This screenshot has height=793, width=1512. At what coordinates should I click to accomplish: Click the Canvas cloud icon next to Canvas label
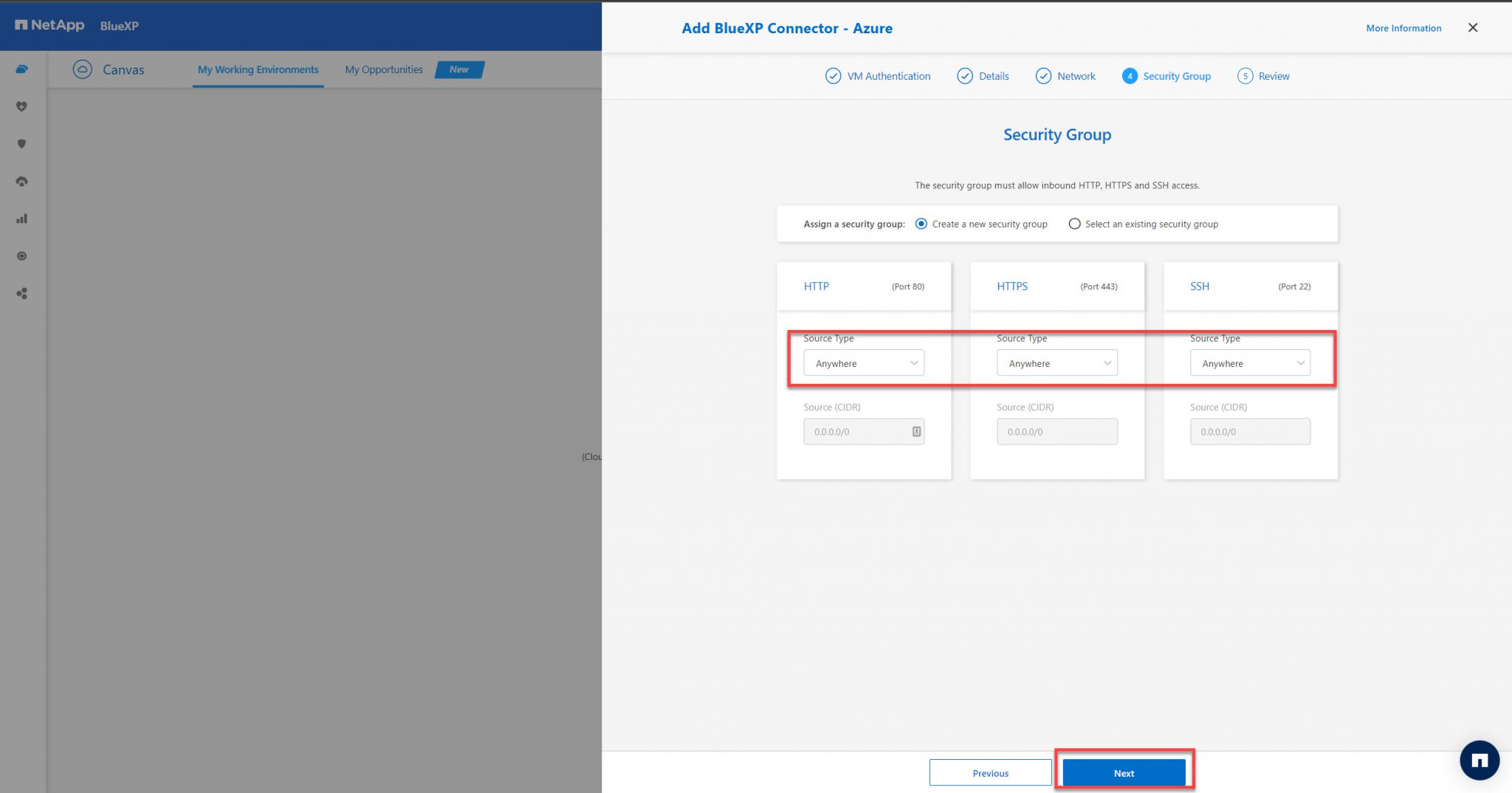point(81,69)
